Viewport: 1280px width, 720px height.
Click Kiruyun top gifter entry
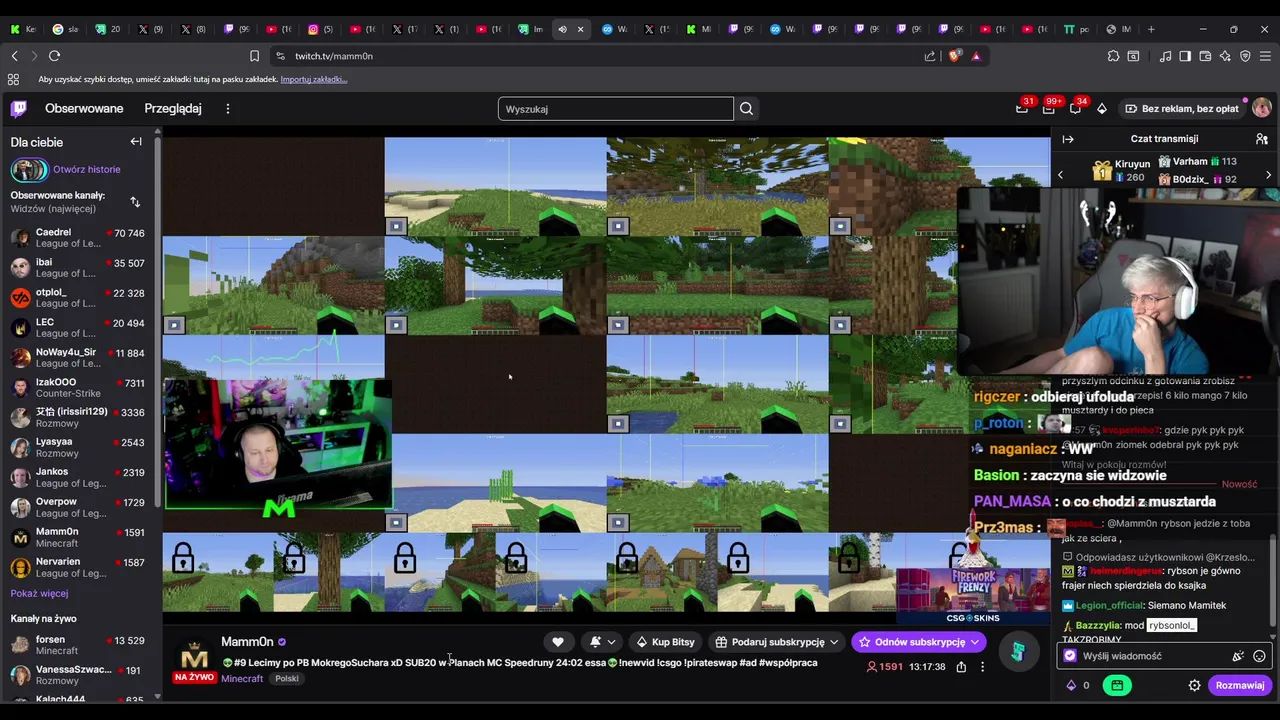point(1122,170)
